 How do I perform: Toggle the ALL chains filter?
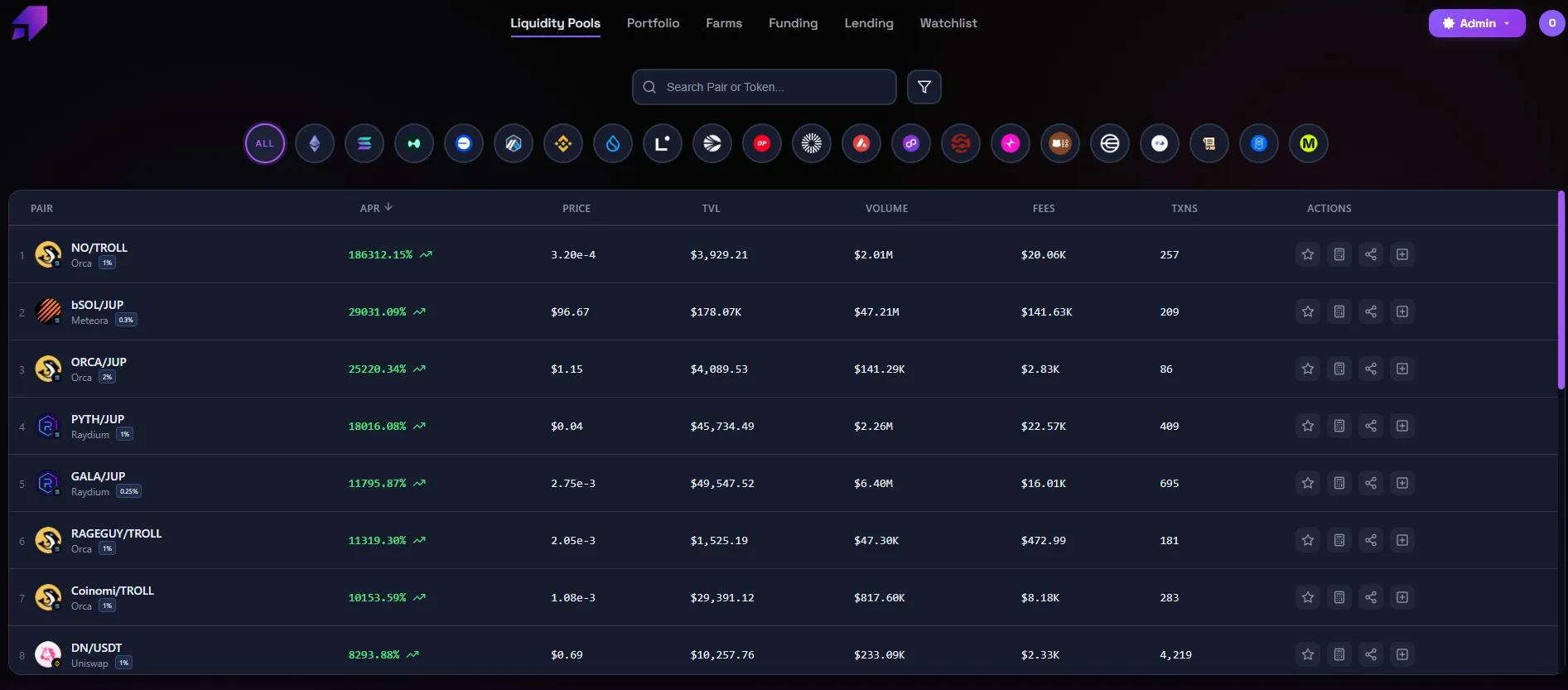[265, 143]
